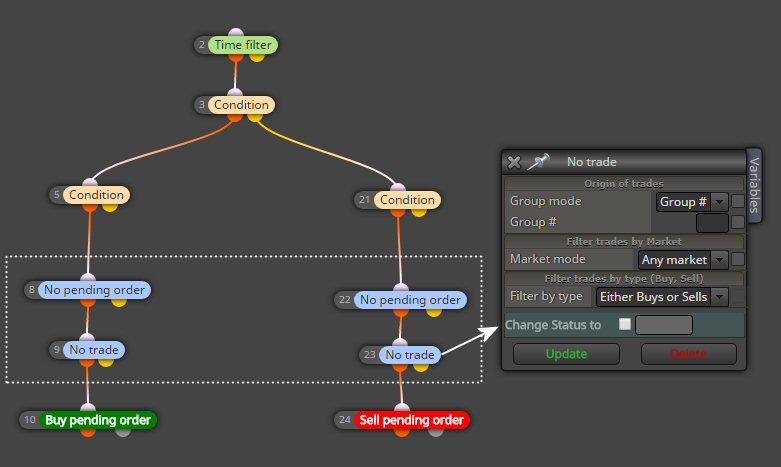781x467 pixels.
Task: Toggle the checkbox next to Group mode
Action: [x=738, y=201]
